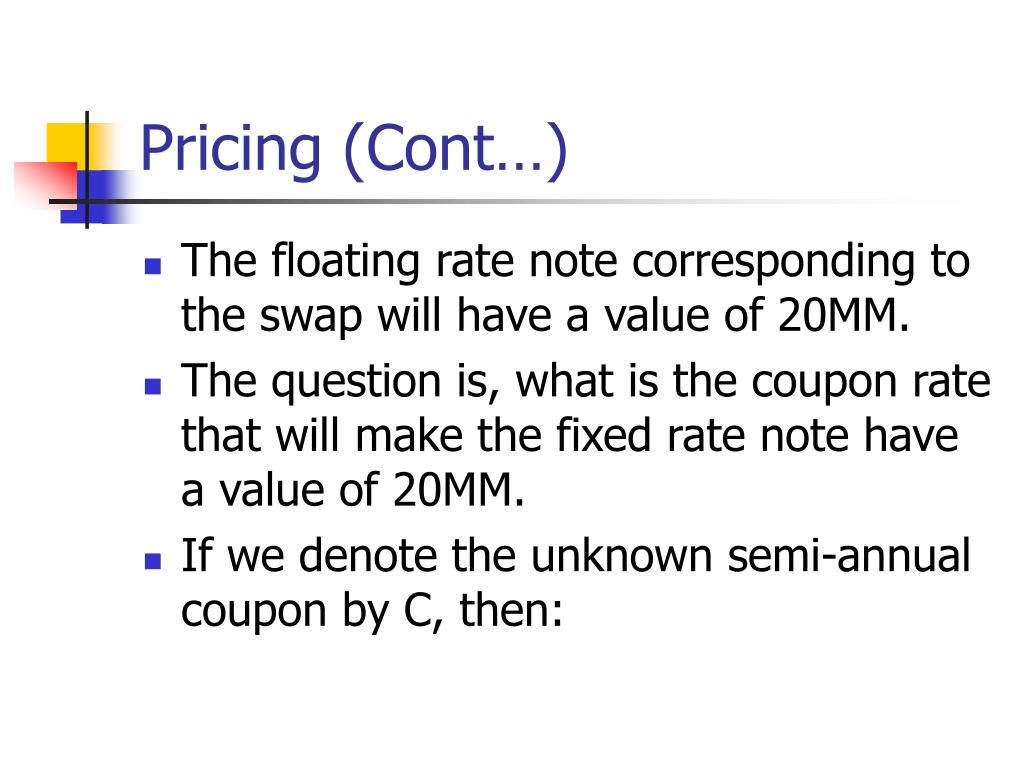1024x768 pixels.
Task: Click the word 'swap' in first bullet
Action: click(310, 318)
